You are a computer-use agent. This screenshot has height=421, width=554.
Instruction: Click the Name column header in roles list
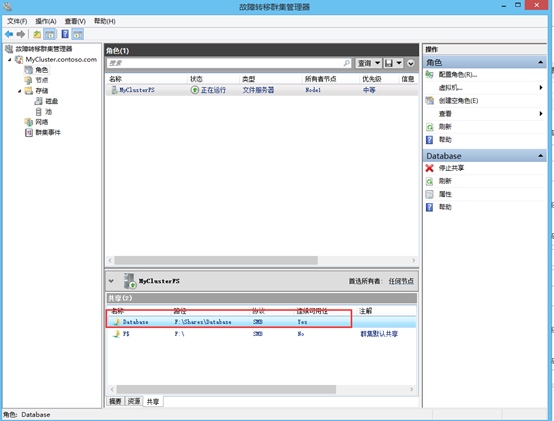pyautogui.click(x=115, y=79)
